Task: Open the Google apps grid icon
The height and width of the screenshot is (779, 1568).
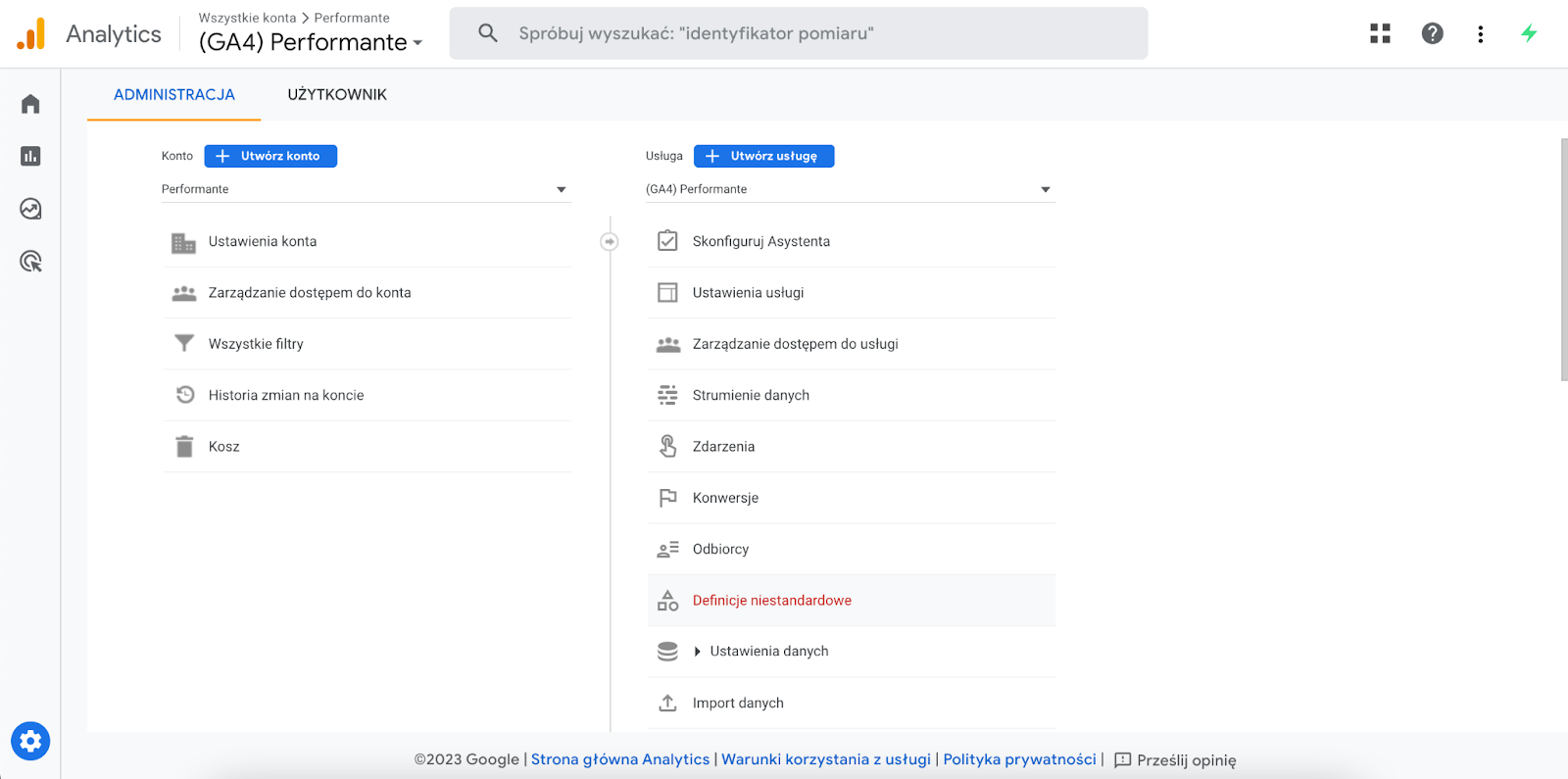Action: click(1380, 33)
